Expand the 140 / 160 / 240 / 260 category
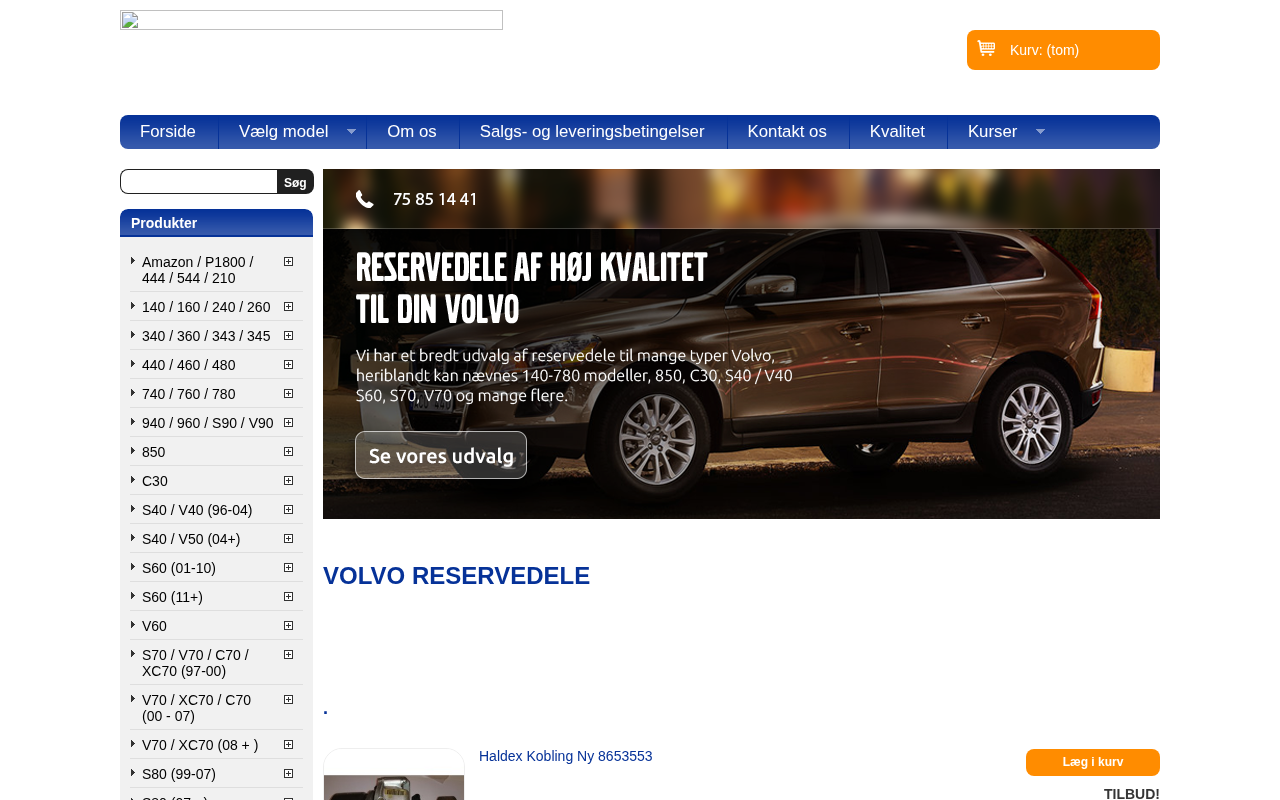 288,307
